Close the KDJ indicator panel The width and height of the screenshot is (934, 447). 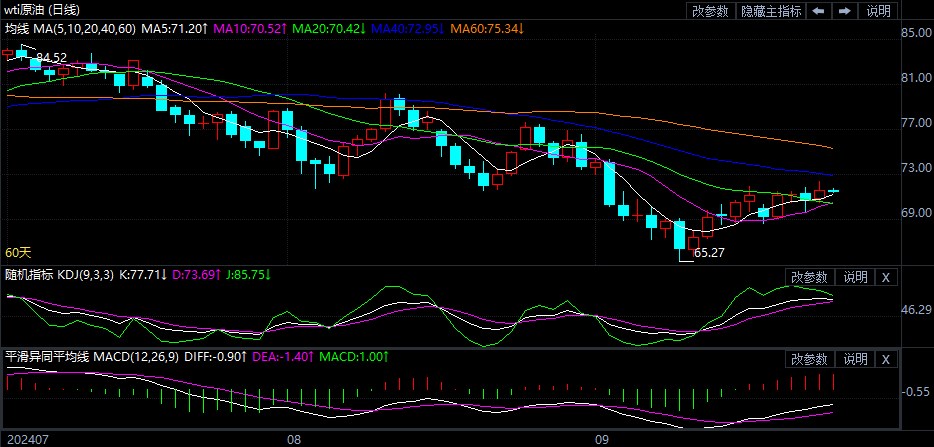(x=887, y=277)
